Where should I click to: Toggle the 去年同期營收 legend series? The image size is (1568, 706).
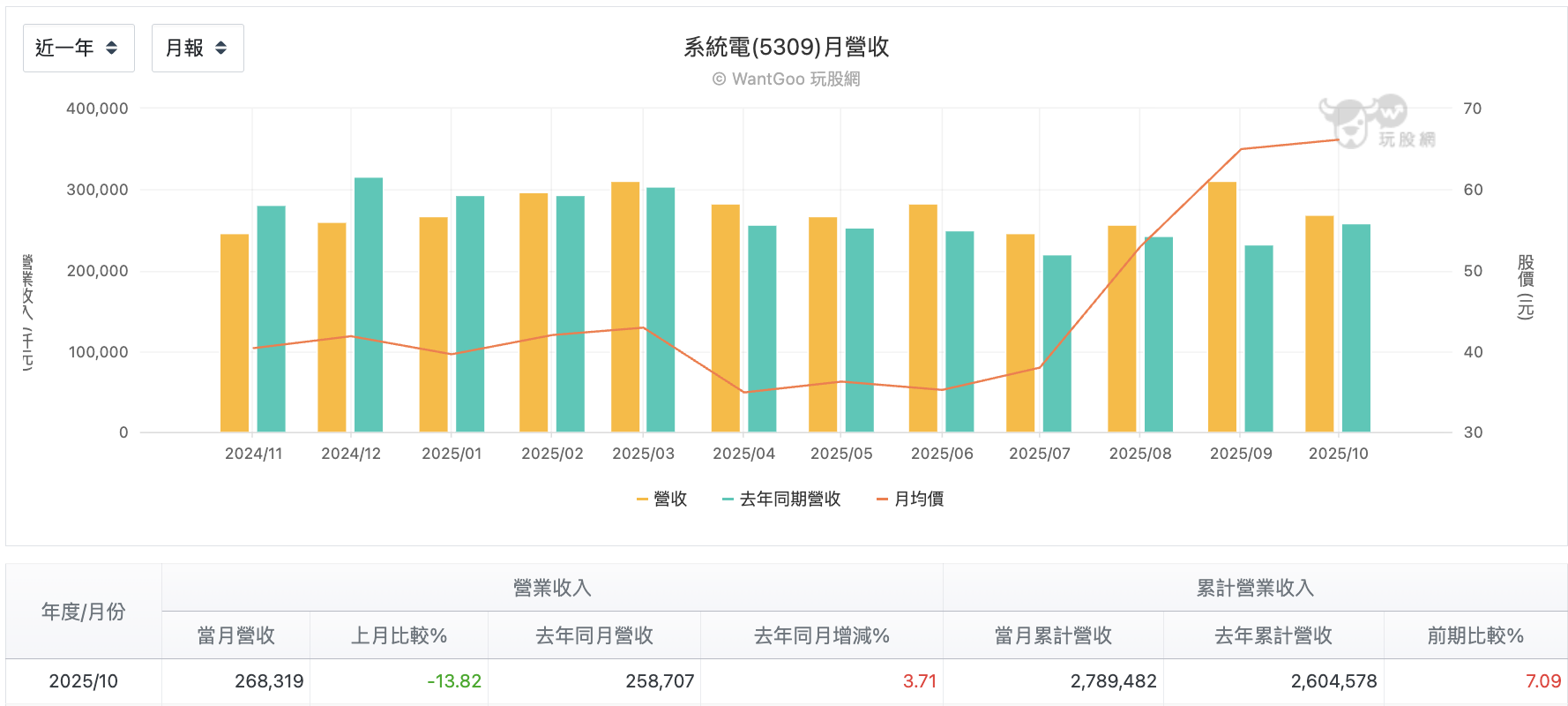[x=781, y=499]
